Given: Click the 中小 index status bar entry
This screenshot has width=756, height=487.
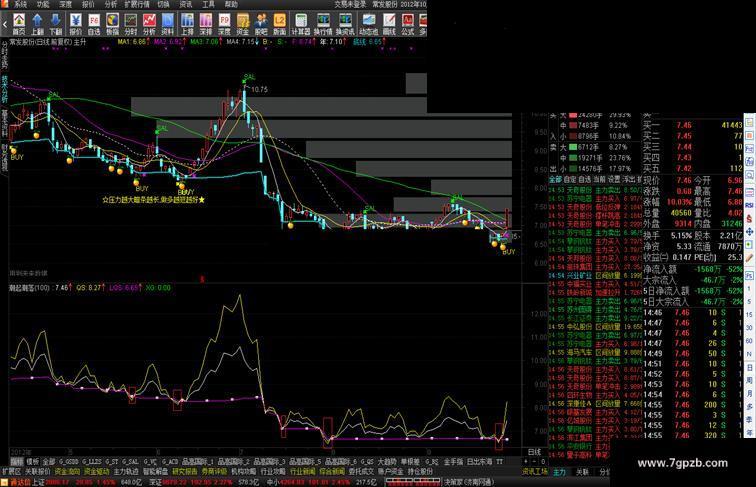Looking at the screenshot, I should click(x=321, y=482).
